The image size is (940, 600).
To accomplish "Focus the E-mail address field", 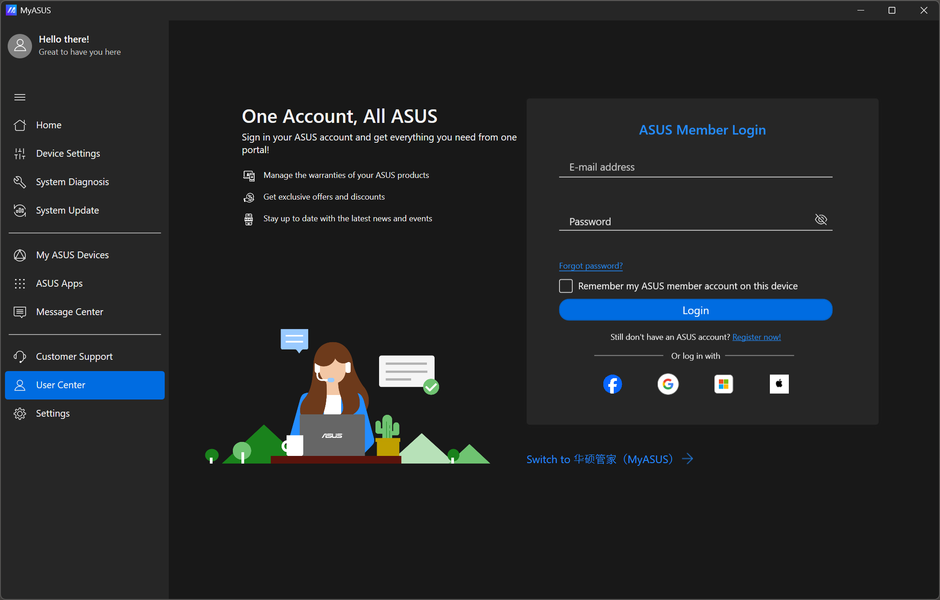I will click(695, 167).
